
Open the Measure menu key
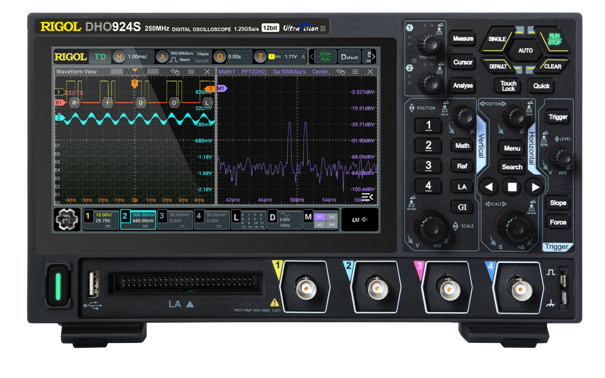pyautogui.click(x=463, y=39)
